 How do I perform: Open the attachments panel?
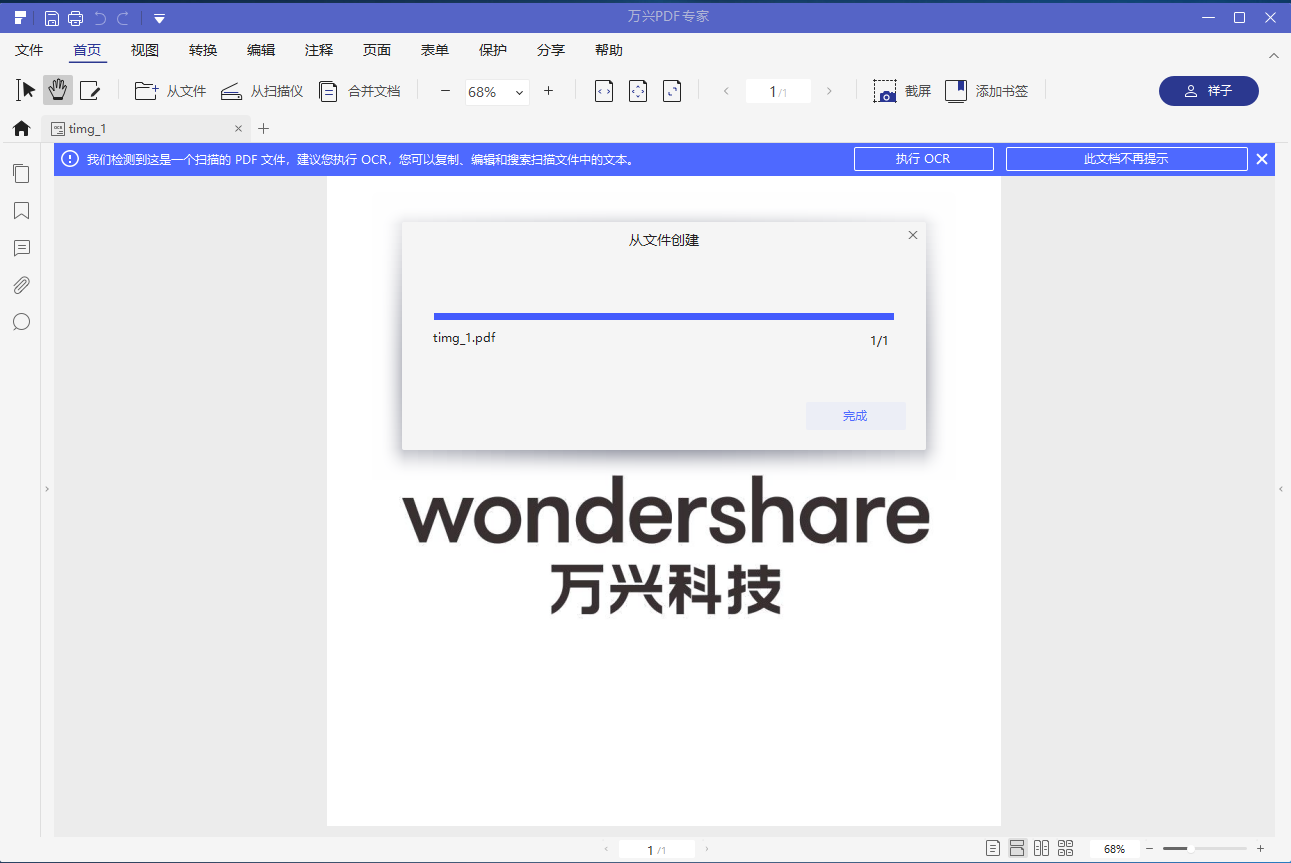click(21, 285)
